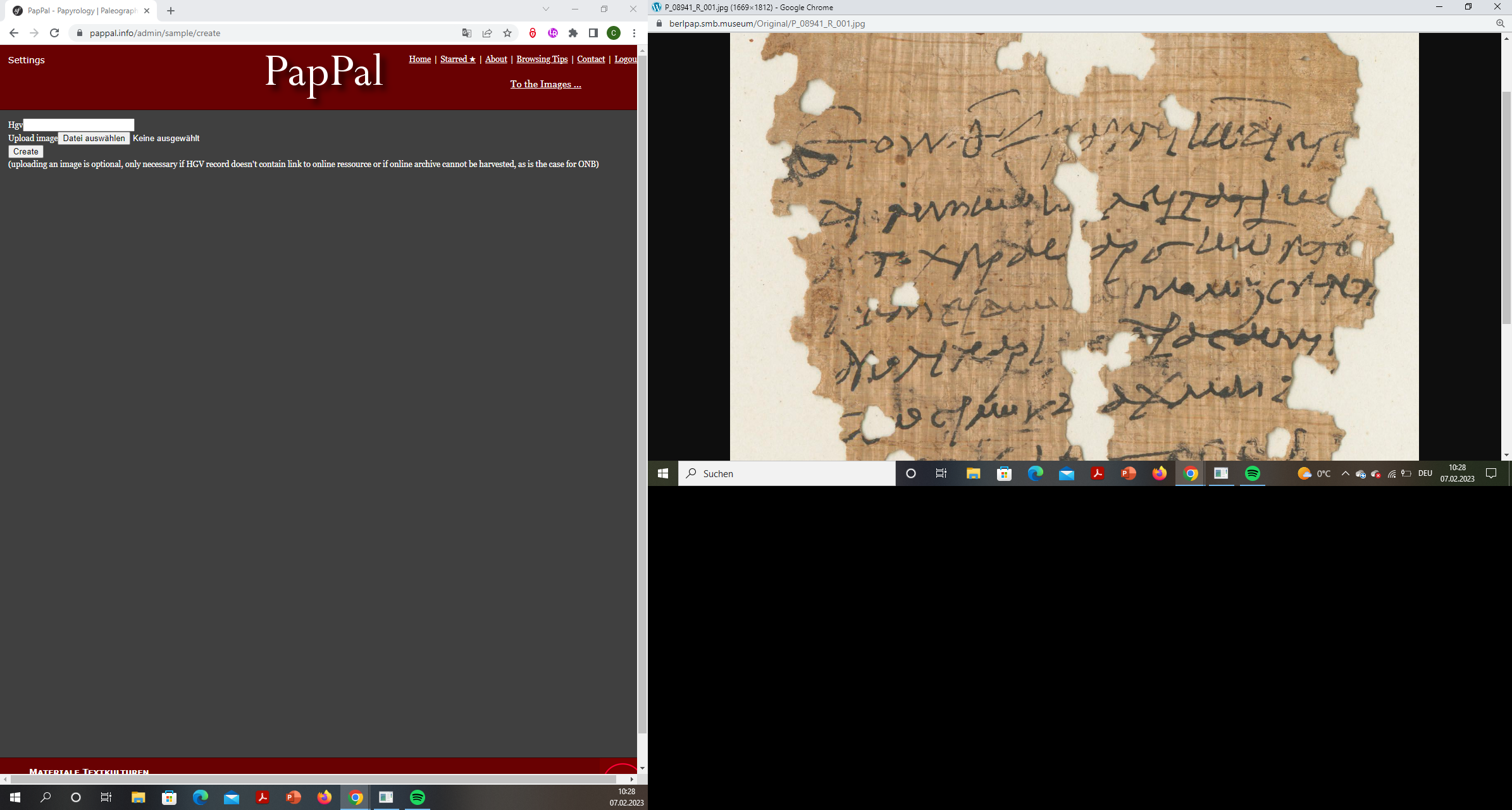
Task: Click the lock icon beside pappal.info
Action: coord(80,33)
